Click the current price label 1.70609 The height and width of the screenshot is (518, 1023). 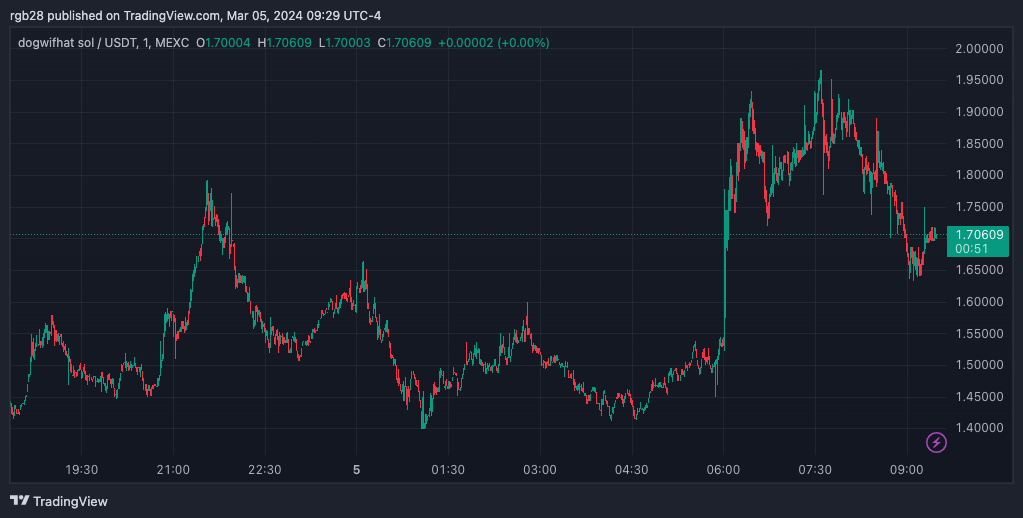tap(978, 234)
